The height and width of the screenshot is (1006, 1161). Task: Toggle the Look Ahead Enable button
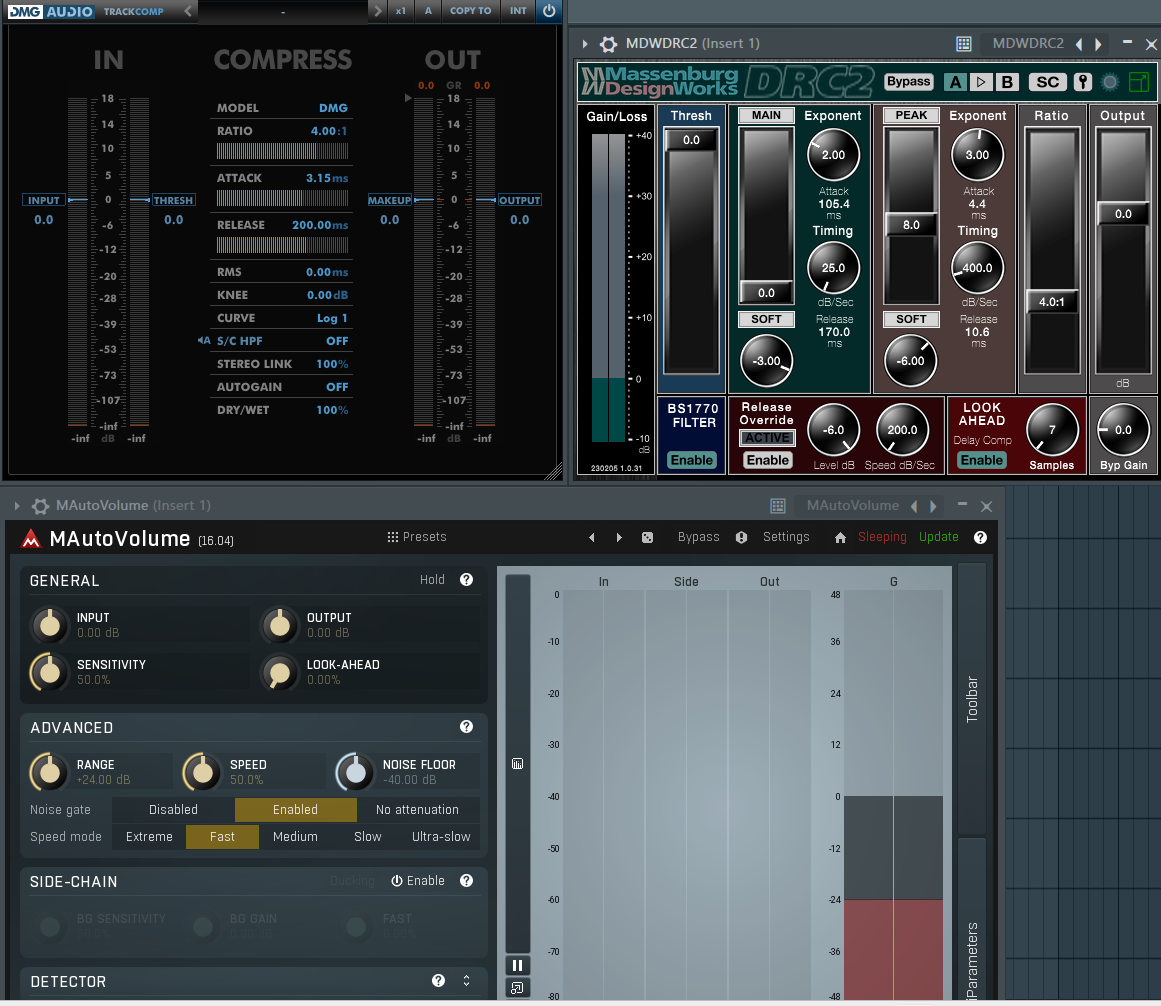[x=982, y=460]
